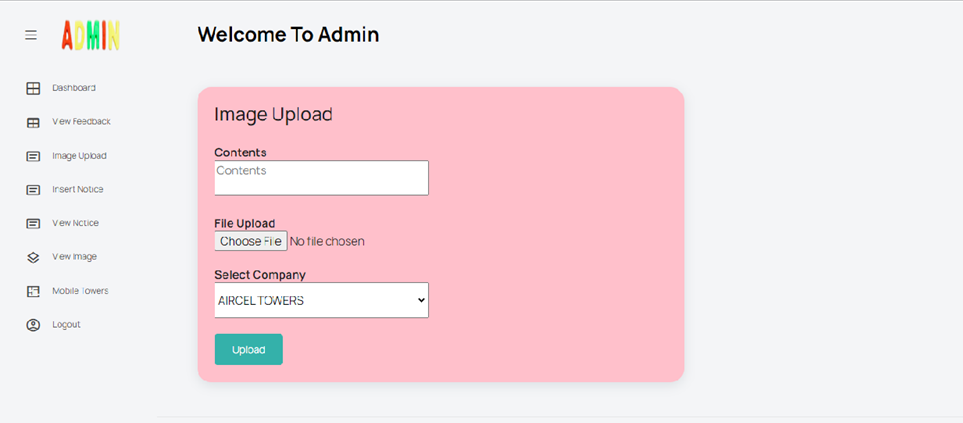Click the hamburger menu icon
The height and width of the screenshot is (423, 963).
pyautogui.click(x=31, y=35)
